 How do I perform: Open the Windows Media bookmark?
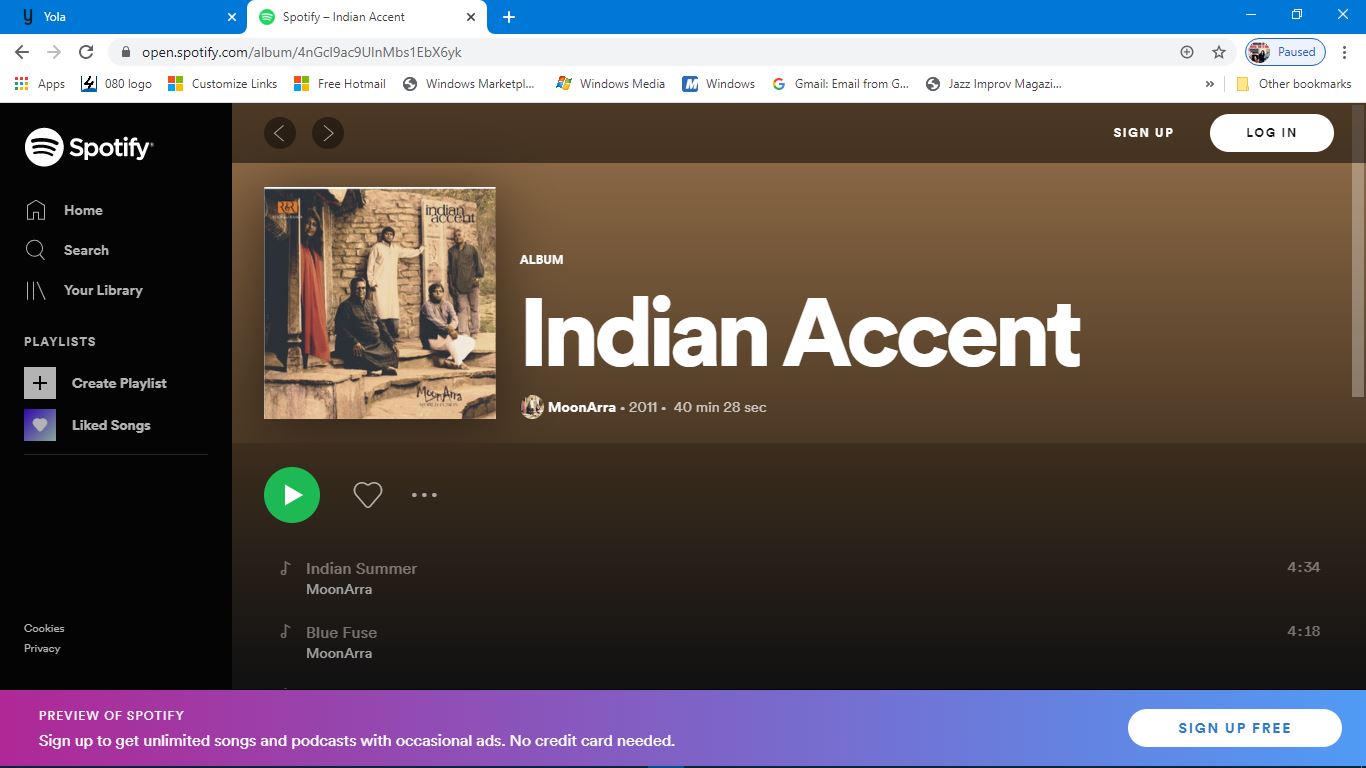point(610,84)
